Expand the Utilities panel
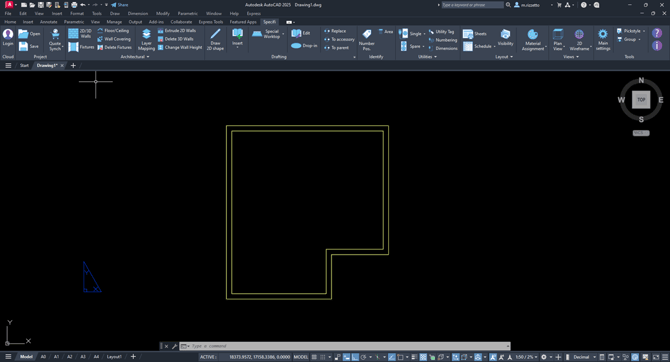 coord(427,56)
